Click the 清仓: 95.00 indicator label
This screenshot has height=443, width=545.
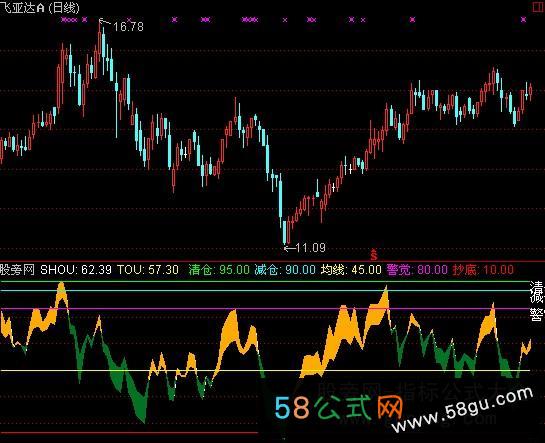[x=219, y=270]
